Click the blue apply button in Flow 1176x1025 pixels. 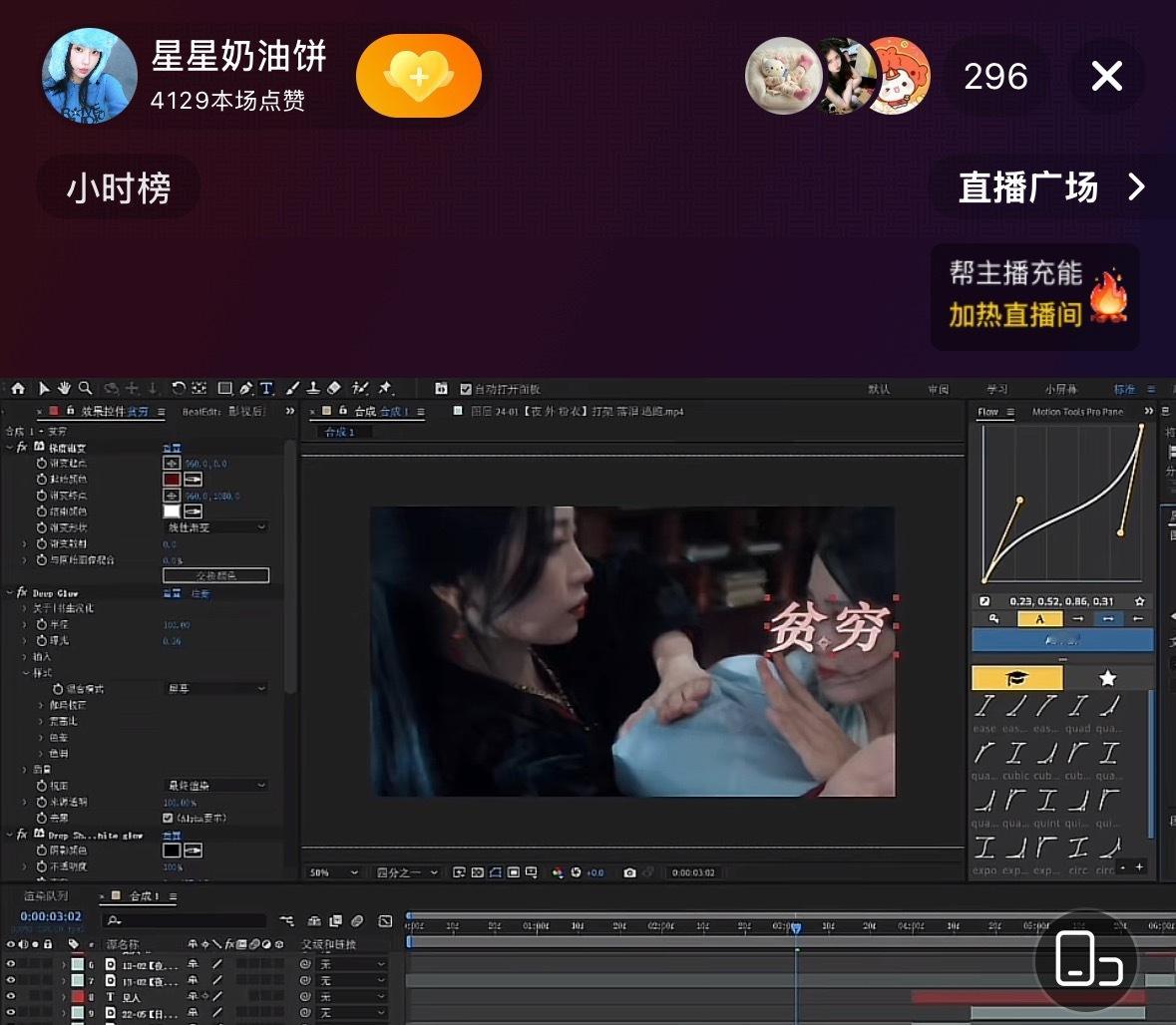(1062, 639)
